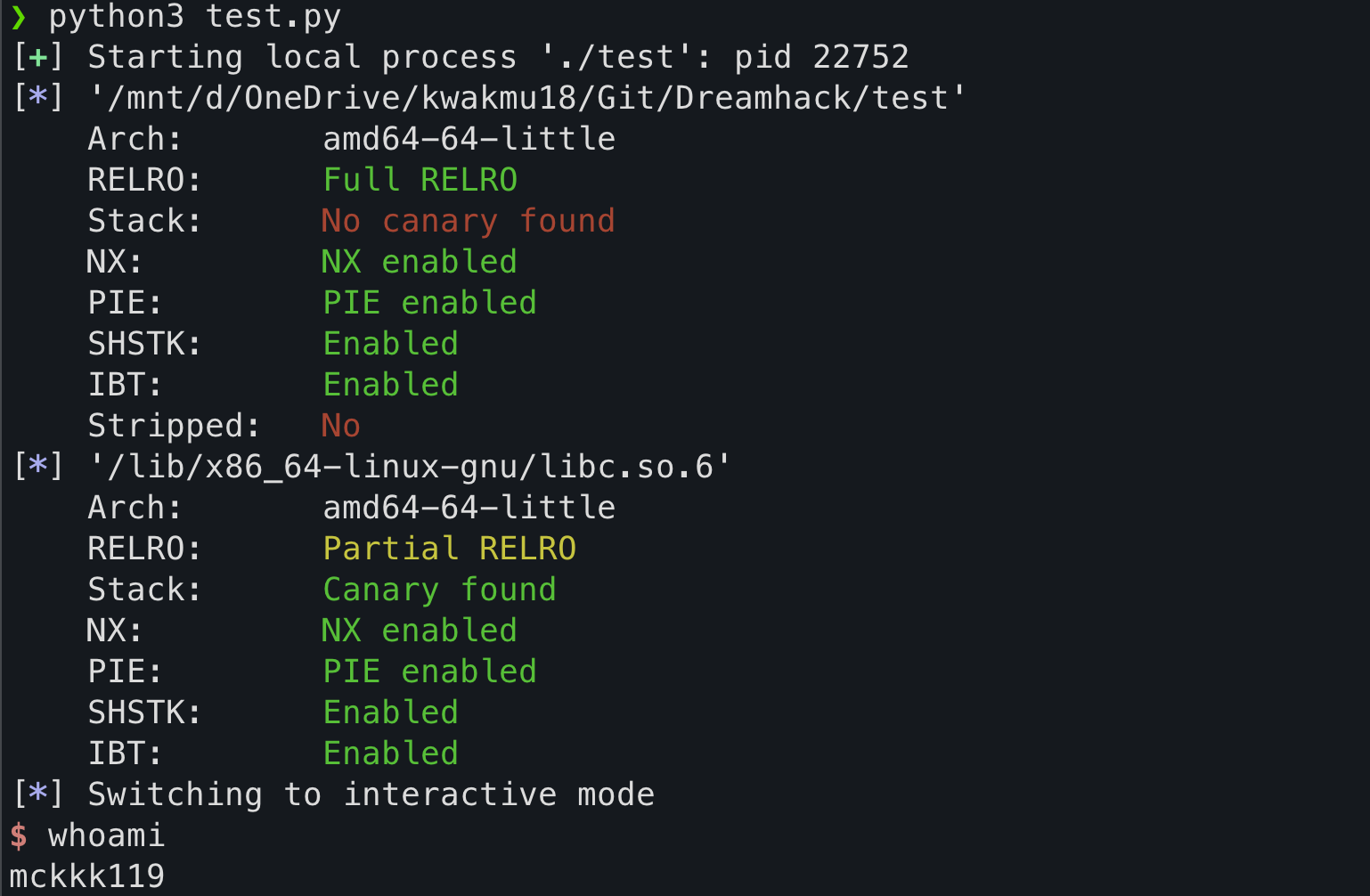Click the green 'Full RELRO' value
The image size is (1370, 896).
[x=420, y=180]
